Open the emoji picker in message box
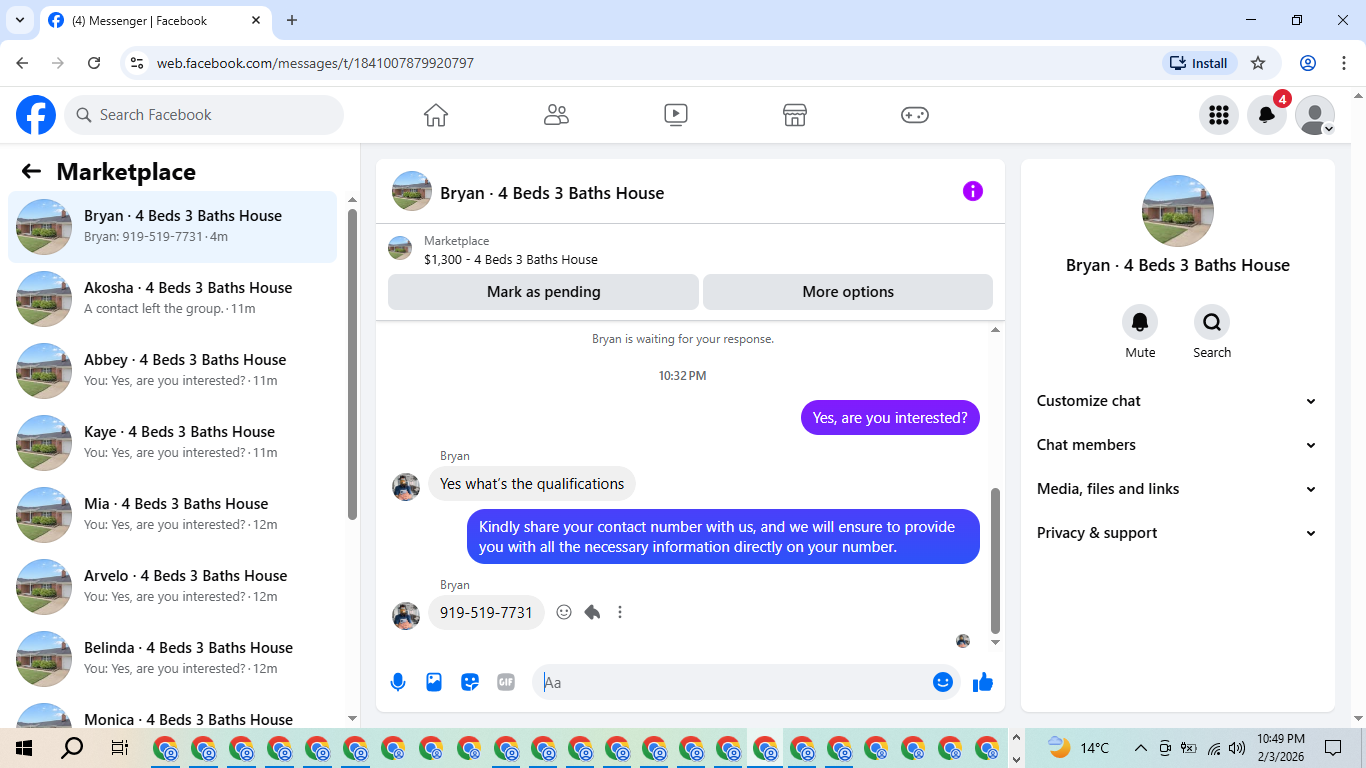This screenshot has width=1366, height=768. 942,682
